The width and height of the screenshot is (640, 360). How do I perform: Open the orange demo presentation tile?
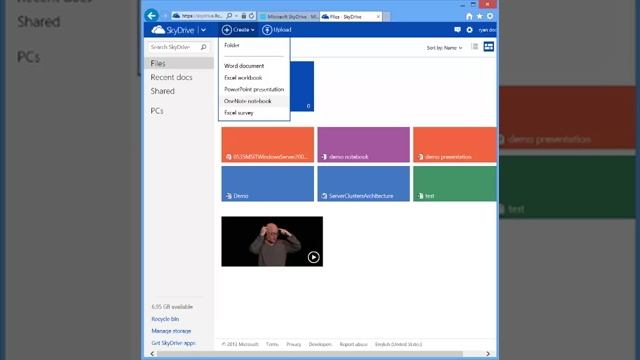[x=455, y=145]
